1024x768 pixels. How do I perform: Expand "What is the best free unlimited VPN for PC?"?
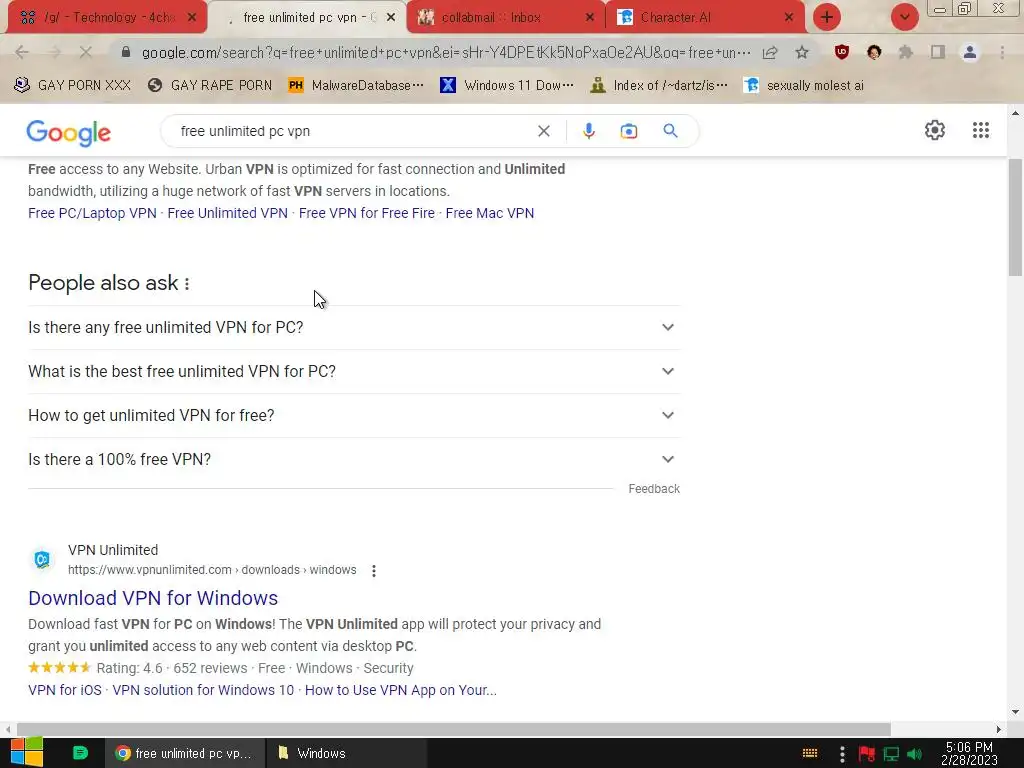[x=354, y=371]
